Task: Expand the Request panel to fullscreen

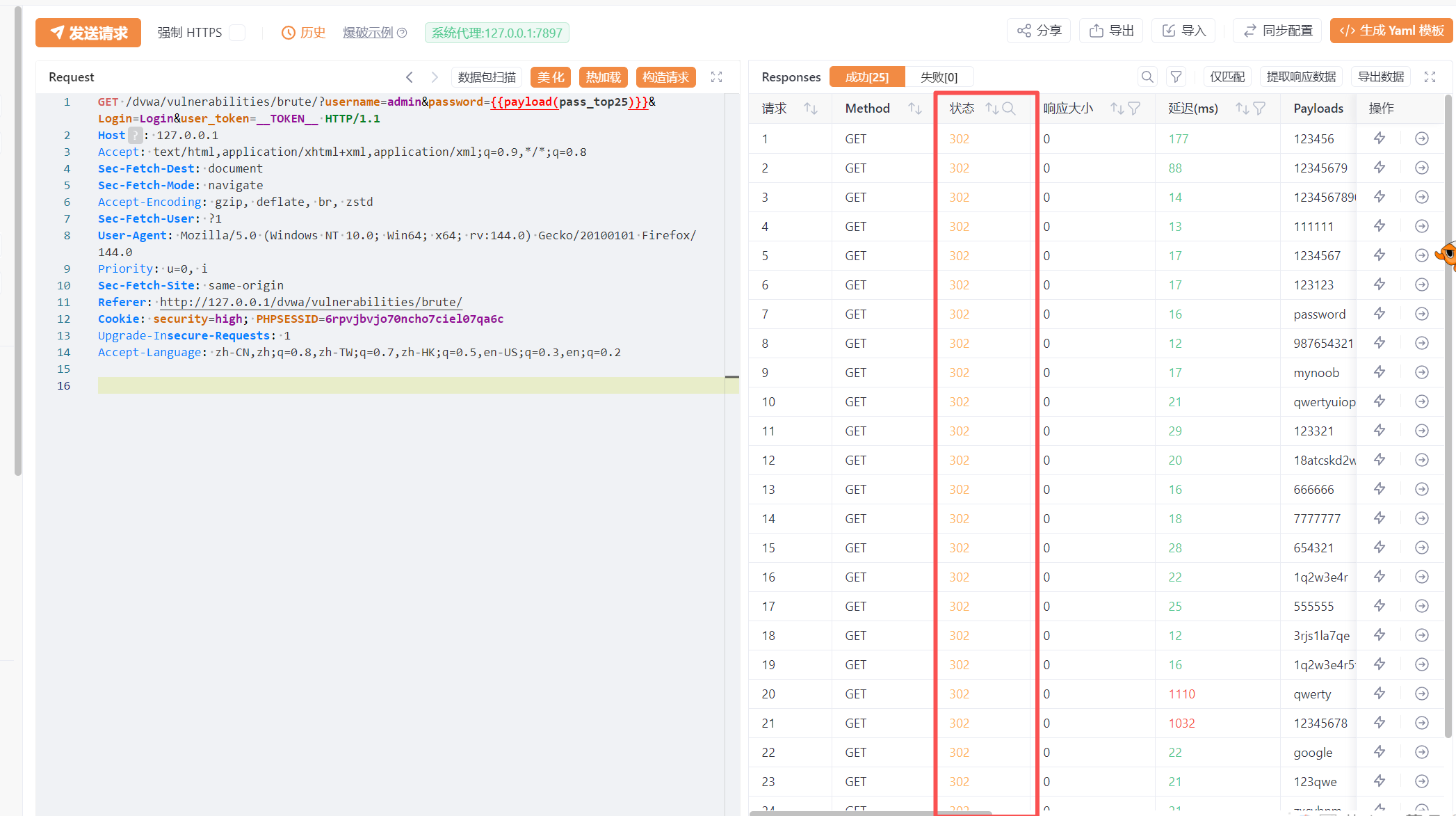Action: coord(716,77)
